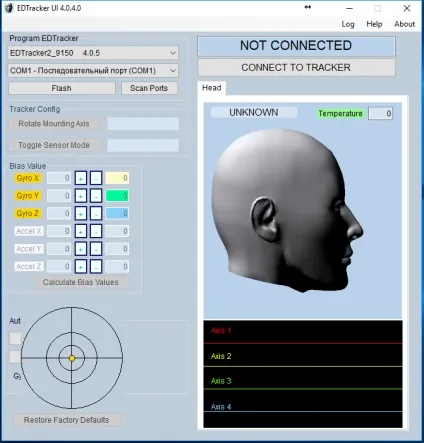Screen dimensions: 424x443
Task: Increase Gyro Z bias with plus
Action: click(81, 214)
